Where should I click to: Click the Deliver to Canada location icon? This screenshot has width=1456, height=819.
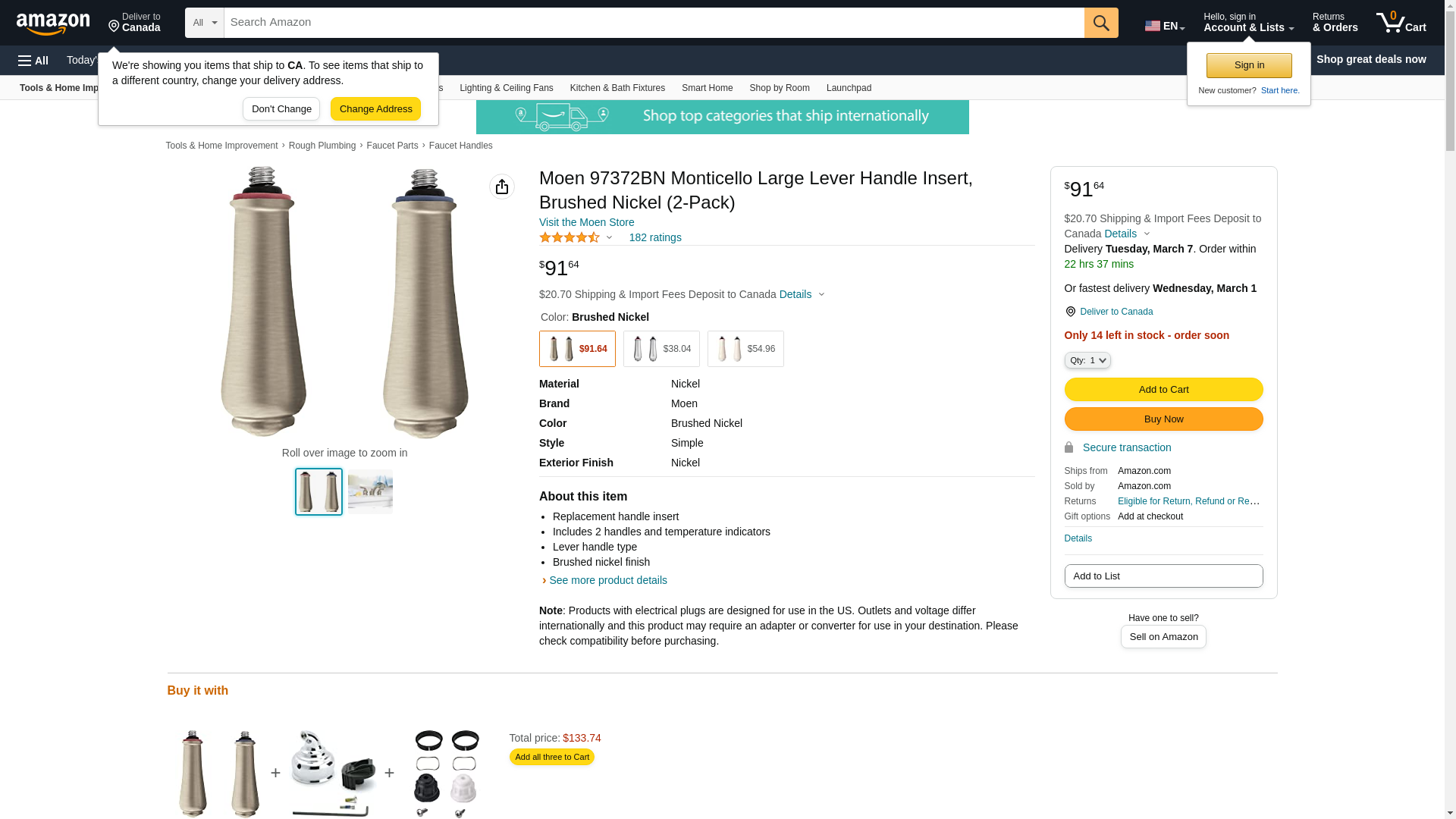[1070, 312]
